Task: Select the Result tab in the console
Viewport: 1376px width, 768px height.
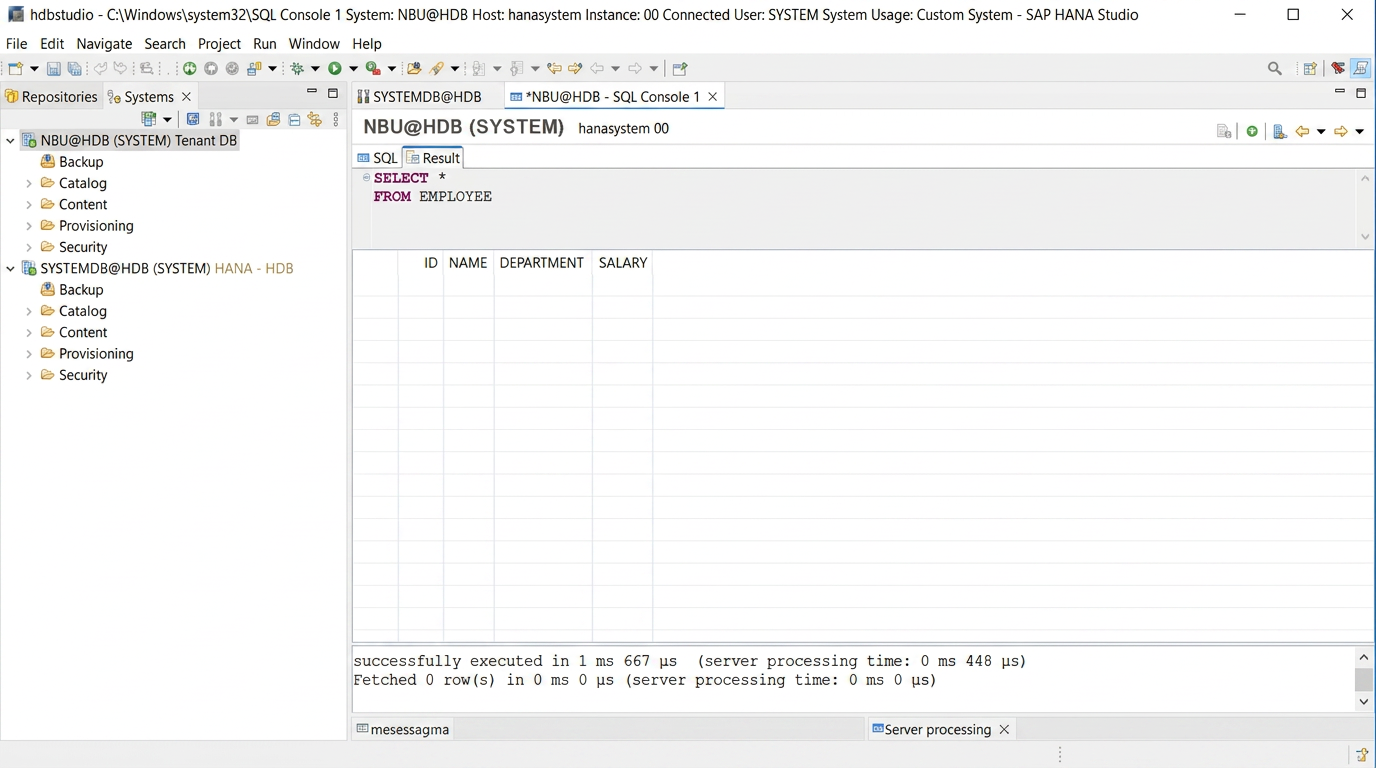Action: tap(433, 158)
